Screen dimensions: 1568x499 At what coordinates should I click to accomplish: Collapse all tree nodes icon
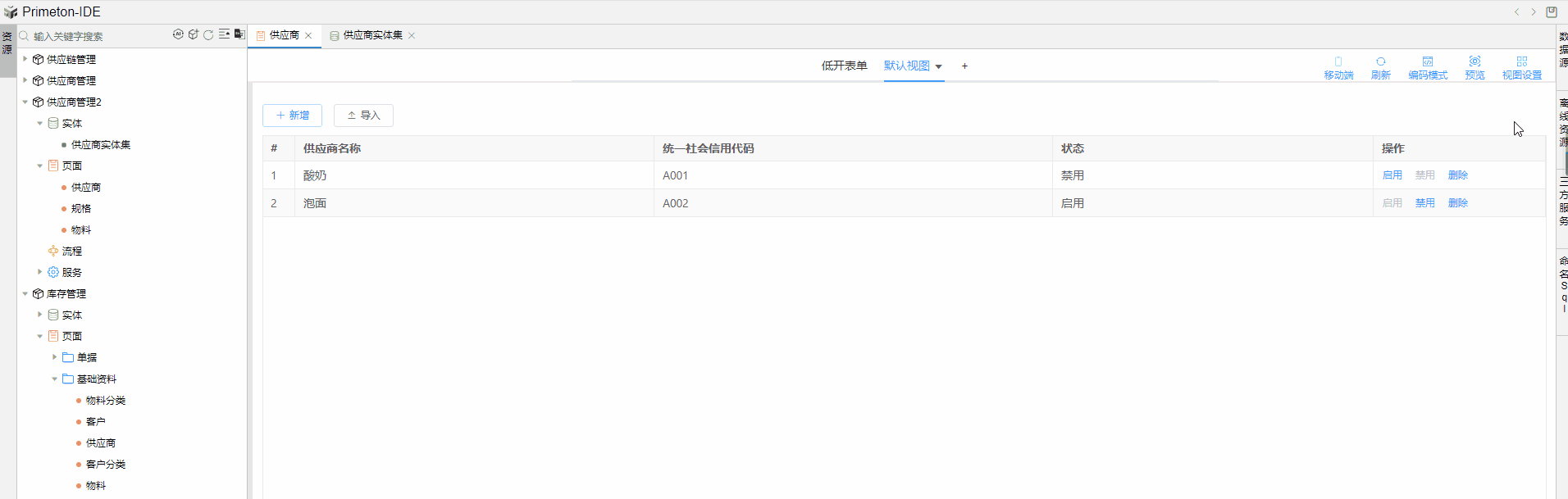coord(224,34)
